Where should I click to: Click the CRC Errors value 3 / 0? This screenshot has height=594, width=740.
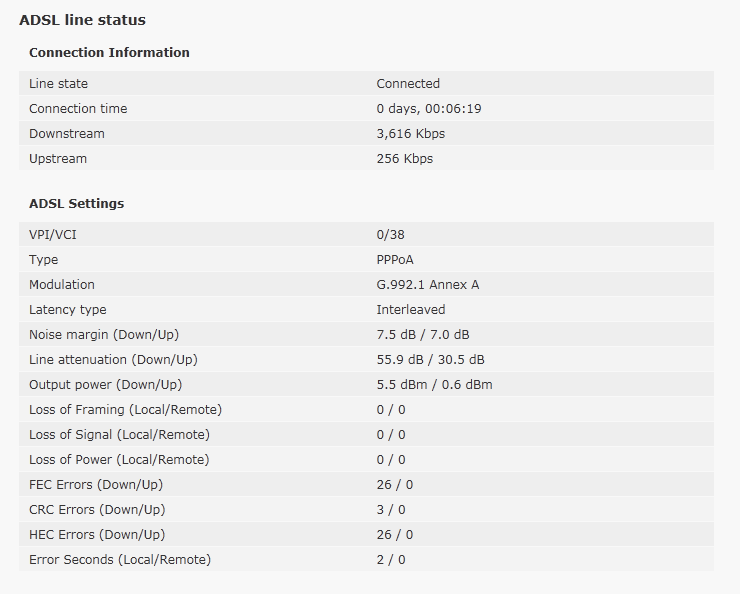tap(391, 510)
